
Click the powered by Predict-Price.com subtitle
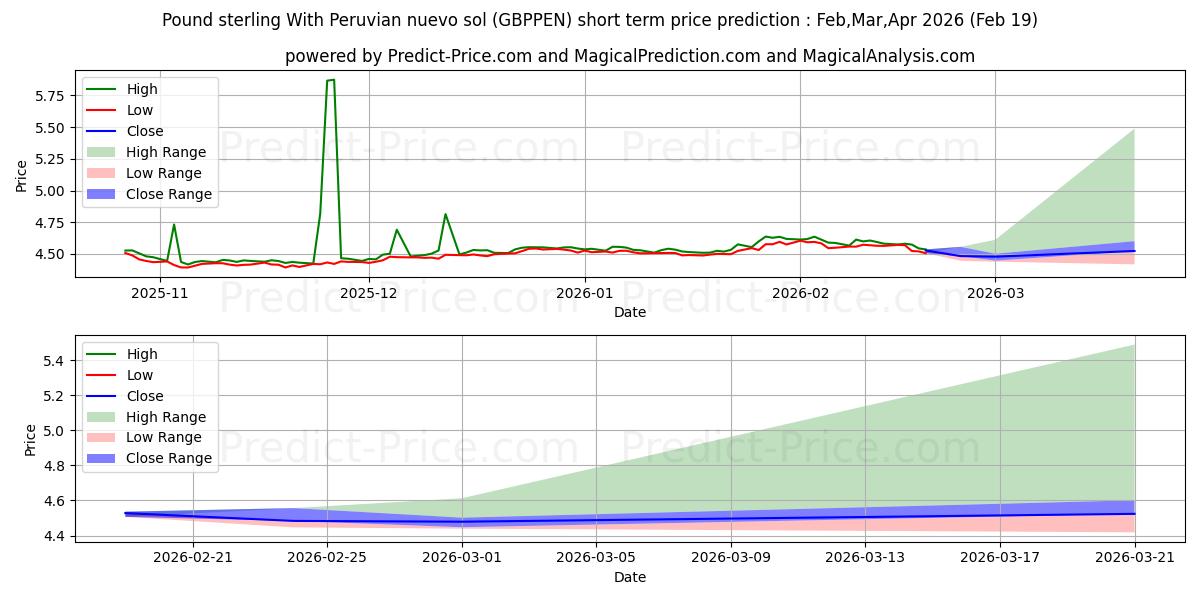coord(630,56)
